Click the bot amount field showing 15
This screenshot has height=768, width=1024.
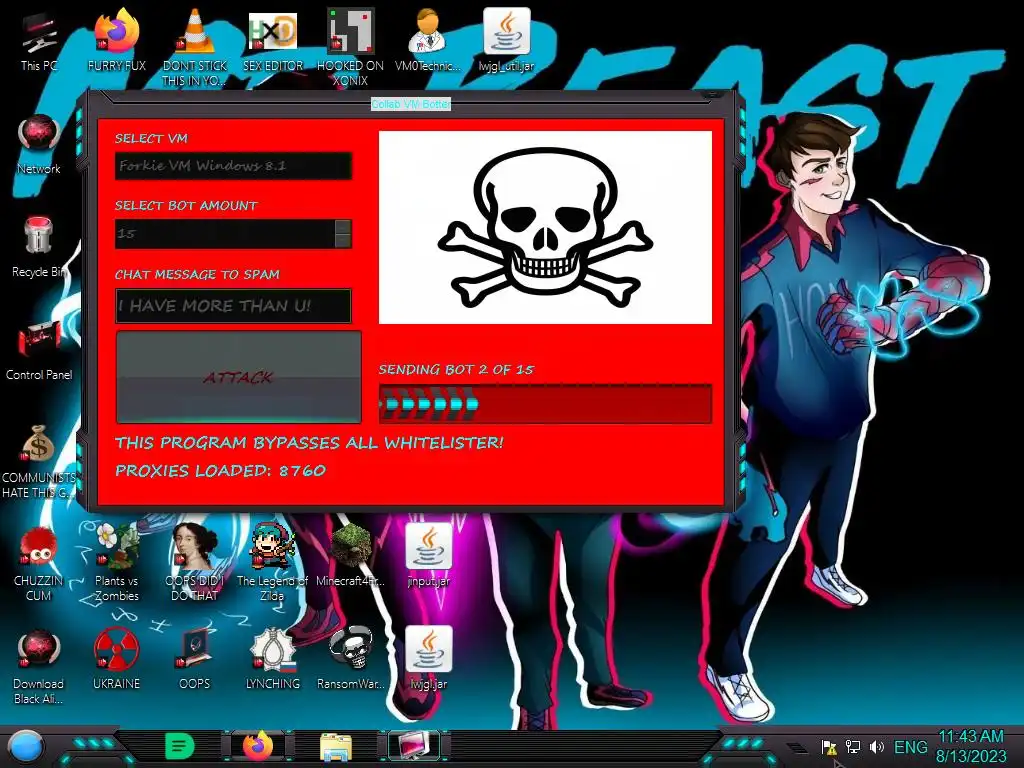[x=225, y=234]
